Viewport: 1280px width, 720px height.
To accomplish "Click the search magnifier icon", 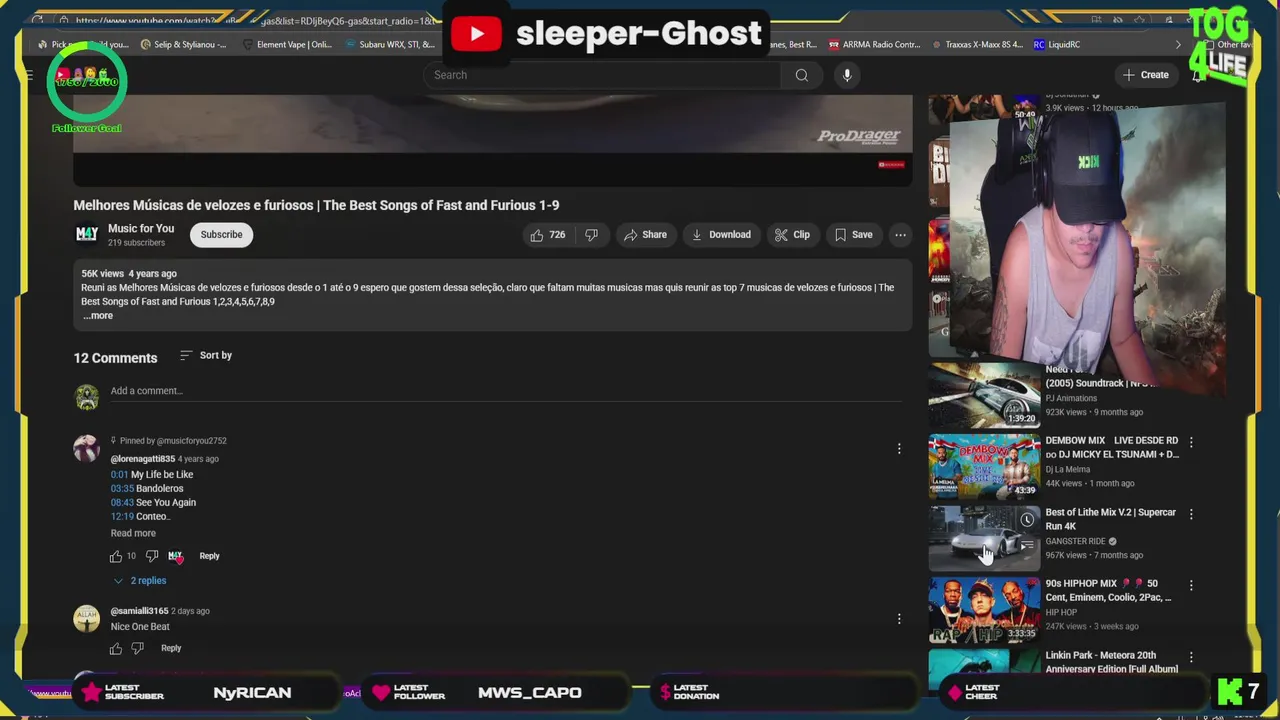I will 801,75.
